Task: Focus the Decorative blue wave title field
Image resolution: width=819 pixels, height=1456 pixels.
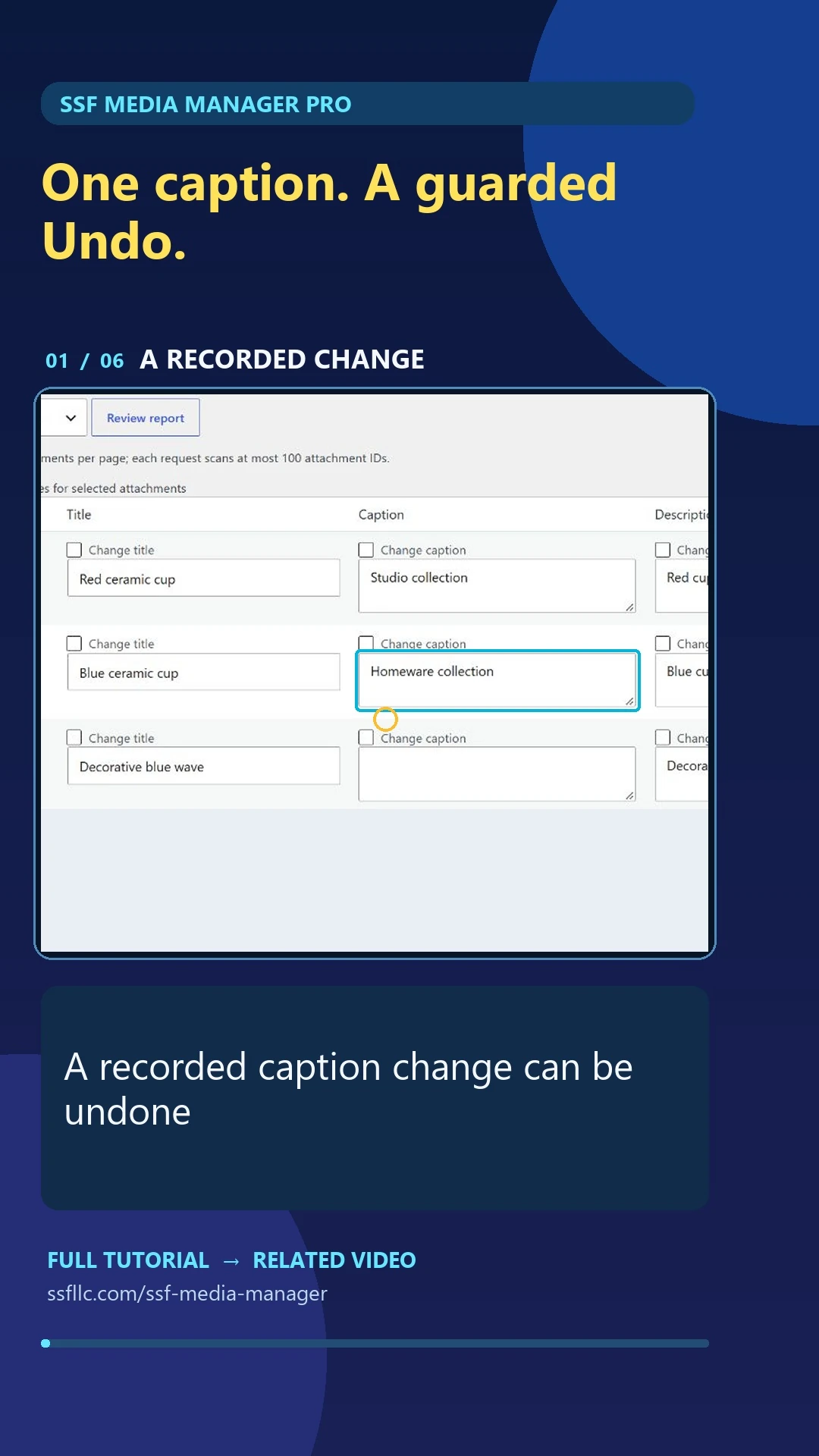Action: click(x=203, y=767)
